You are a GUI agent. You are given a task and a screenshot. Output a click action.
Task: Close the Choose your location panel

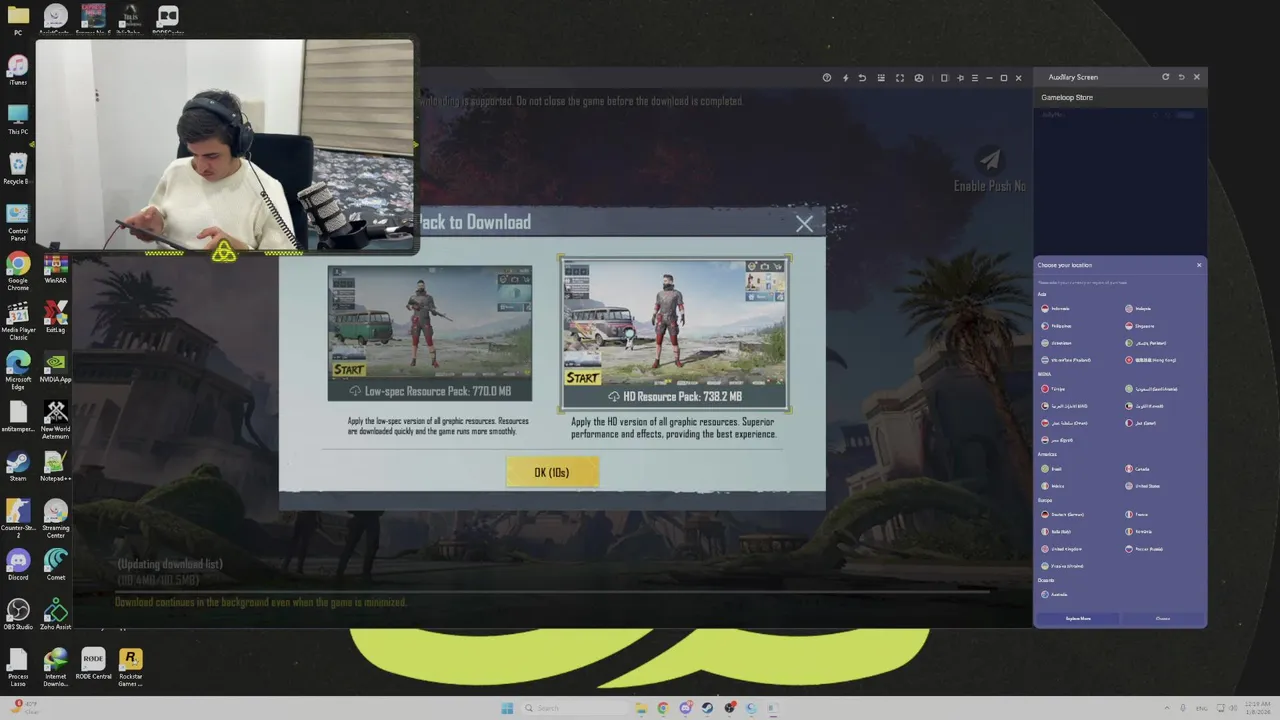[x=1199, y=265]
